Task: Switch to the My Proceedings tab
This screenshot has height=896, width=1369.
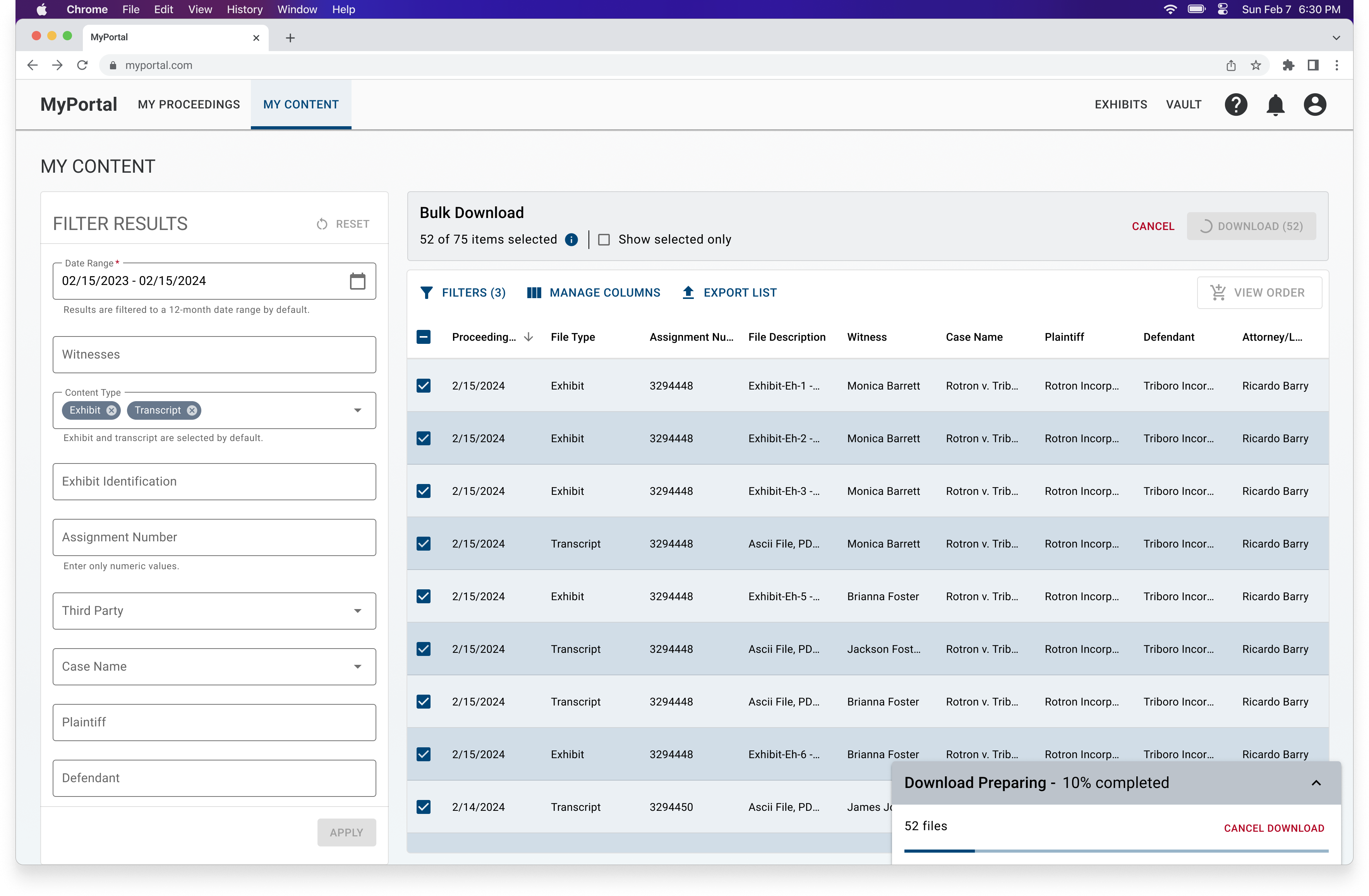Action: (189, 105)
